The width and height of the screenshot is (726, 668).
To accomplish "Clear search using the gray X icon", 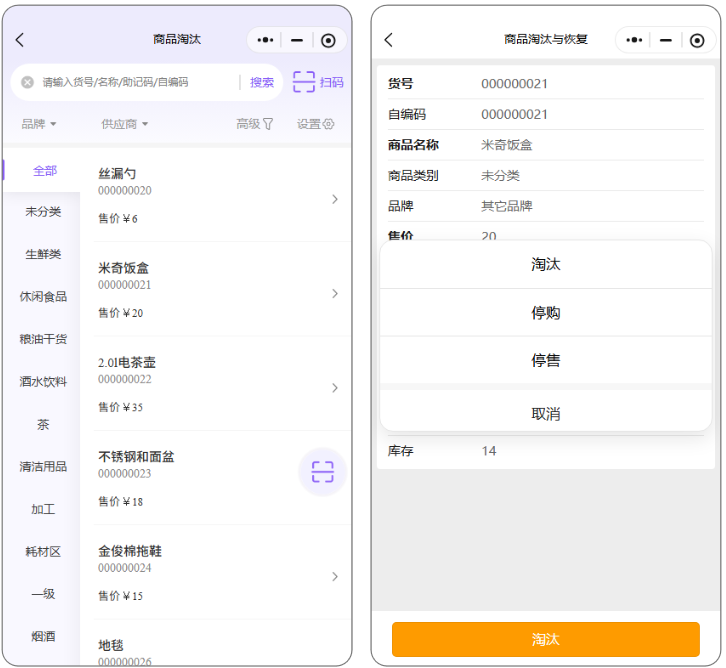I will pos(28,82).
